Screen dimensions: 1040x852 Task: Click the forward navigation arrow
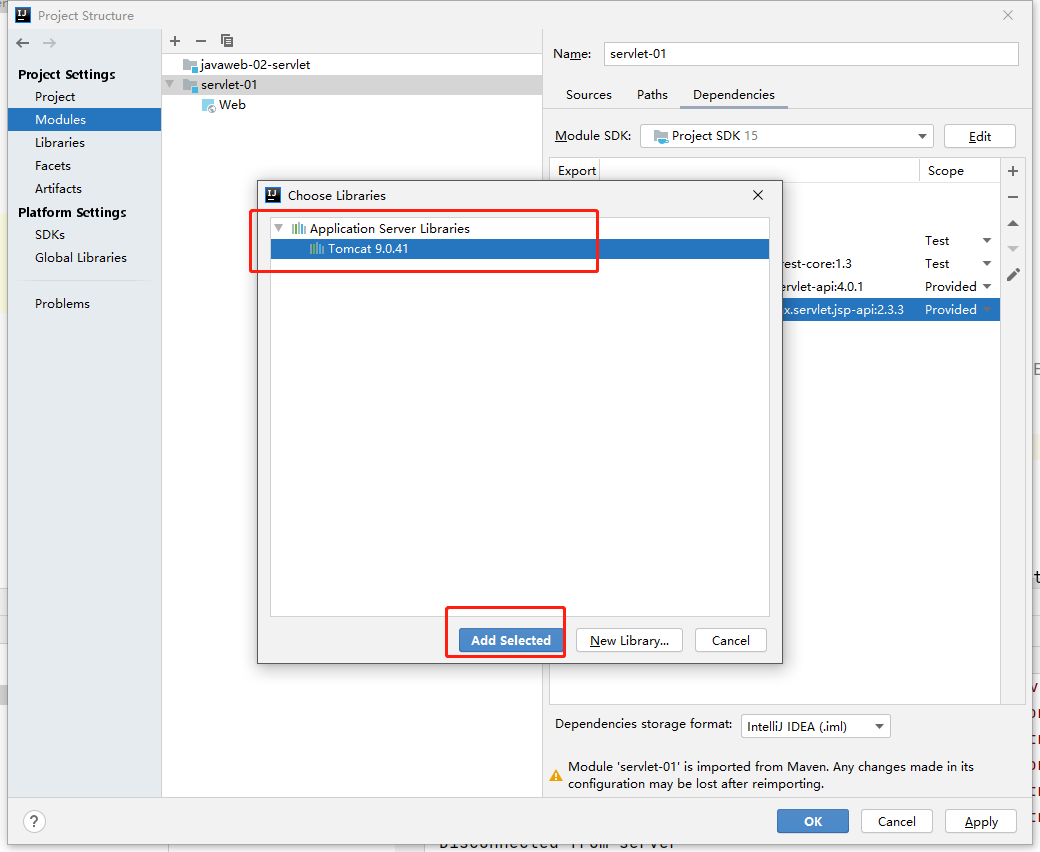point(49,43)
